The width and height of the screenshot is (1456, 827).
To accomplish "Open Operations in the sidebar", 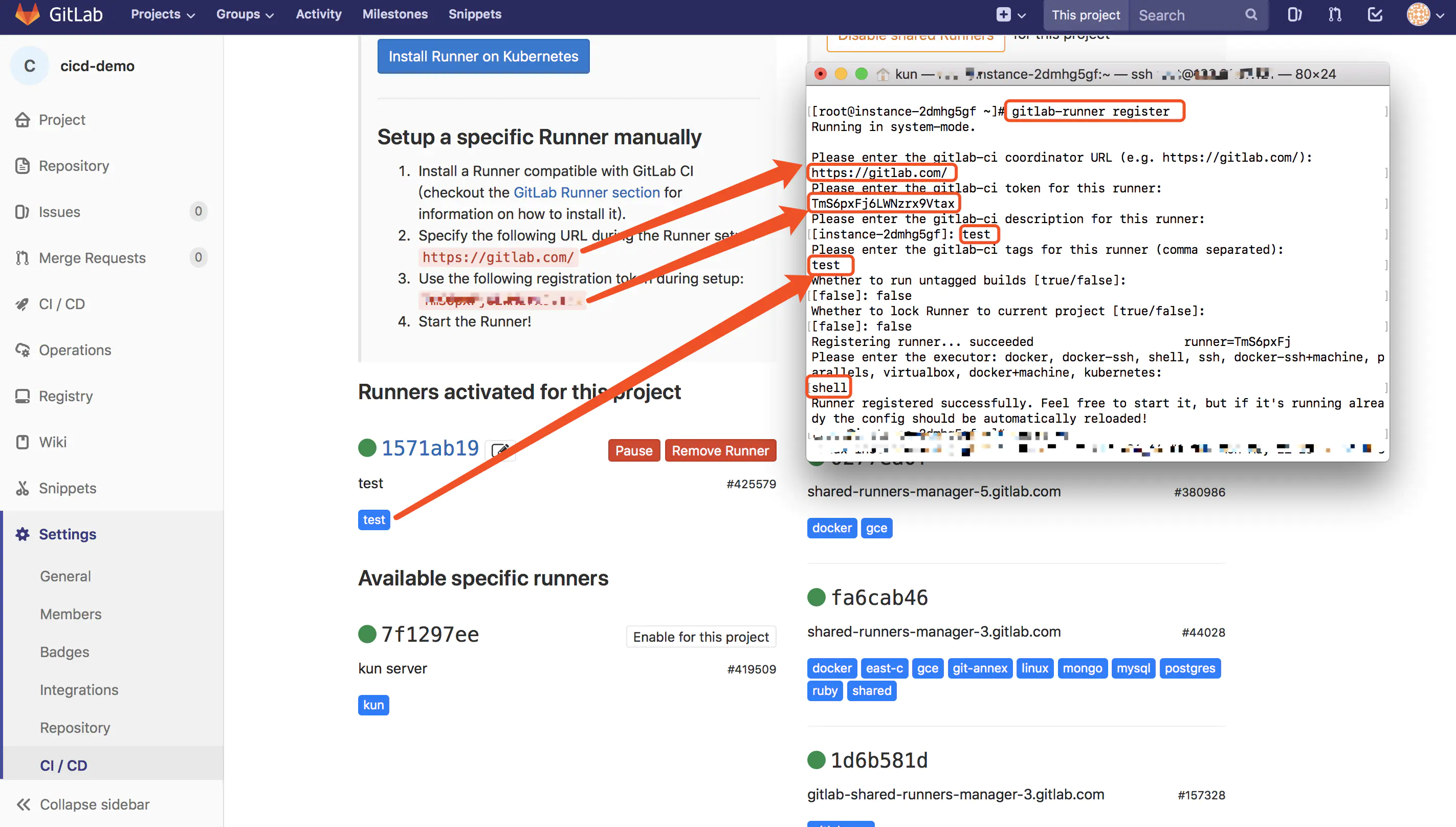I will tap(74, 350).
